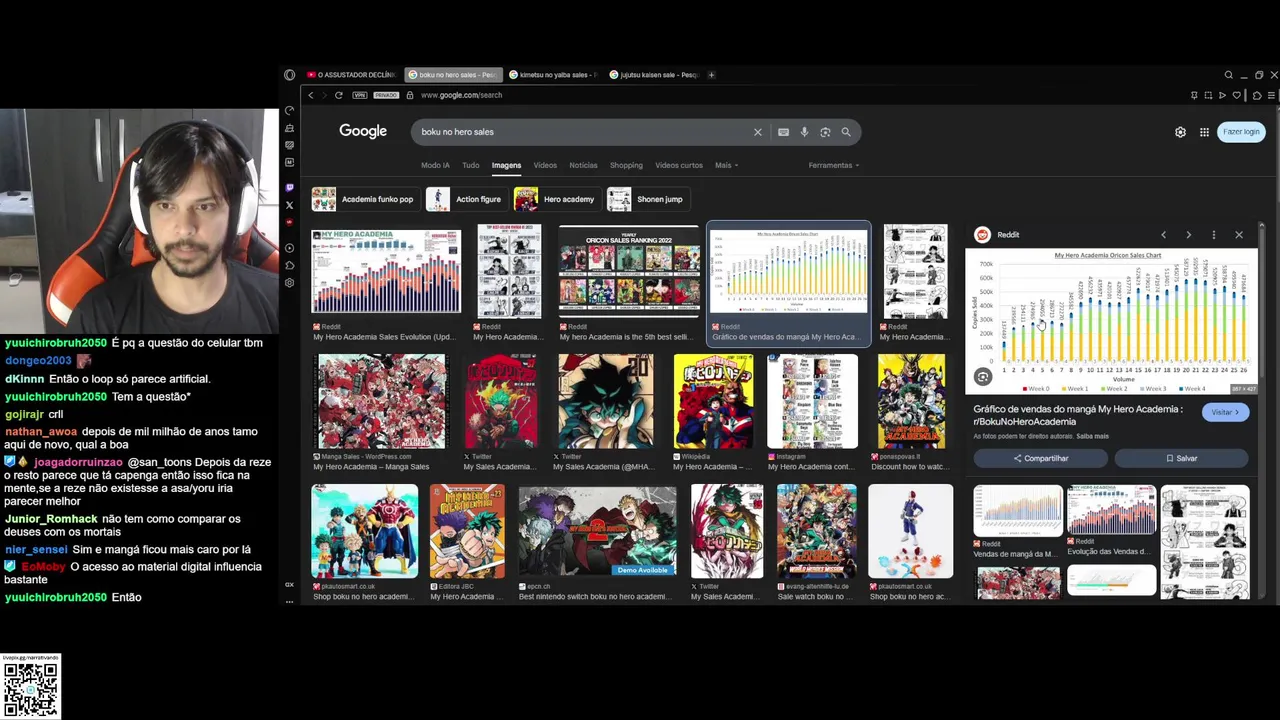Open the 'My Hero Academia Sales Evolution' chart thumbnail
The image size is (1280, 720).
pyautogui.click(x=386, y=270)
